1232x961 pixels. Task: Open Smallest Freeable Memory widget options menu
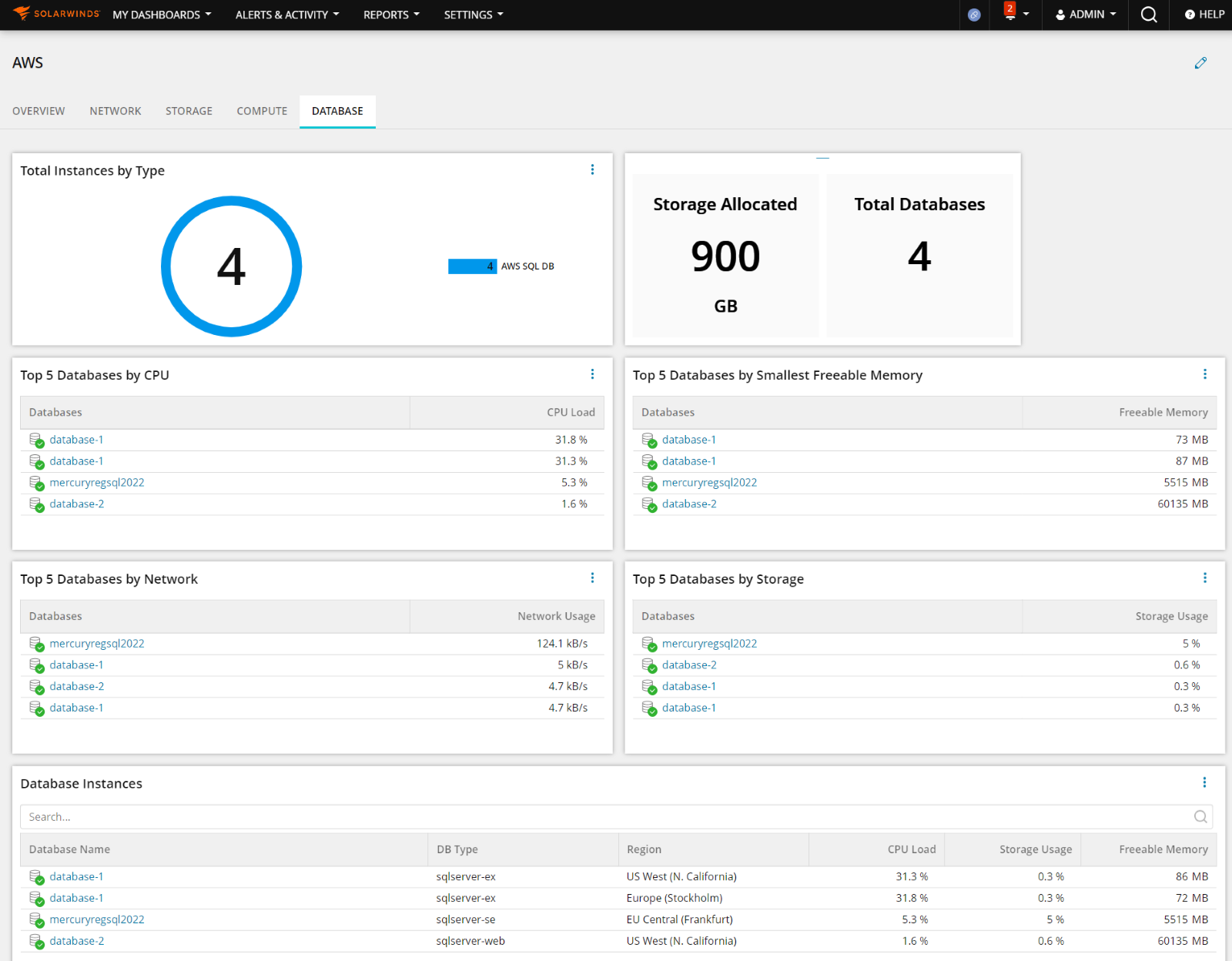[x=1205, y=374]
